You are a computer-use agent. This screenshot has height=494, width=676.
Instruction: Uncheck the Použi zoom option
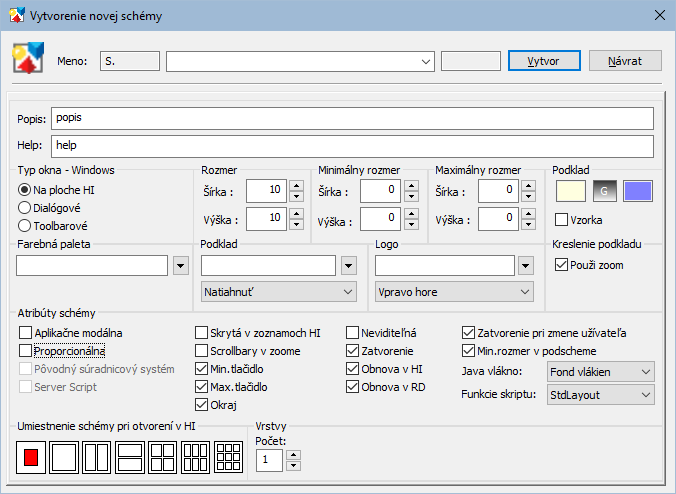point(561,265)
